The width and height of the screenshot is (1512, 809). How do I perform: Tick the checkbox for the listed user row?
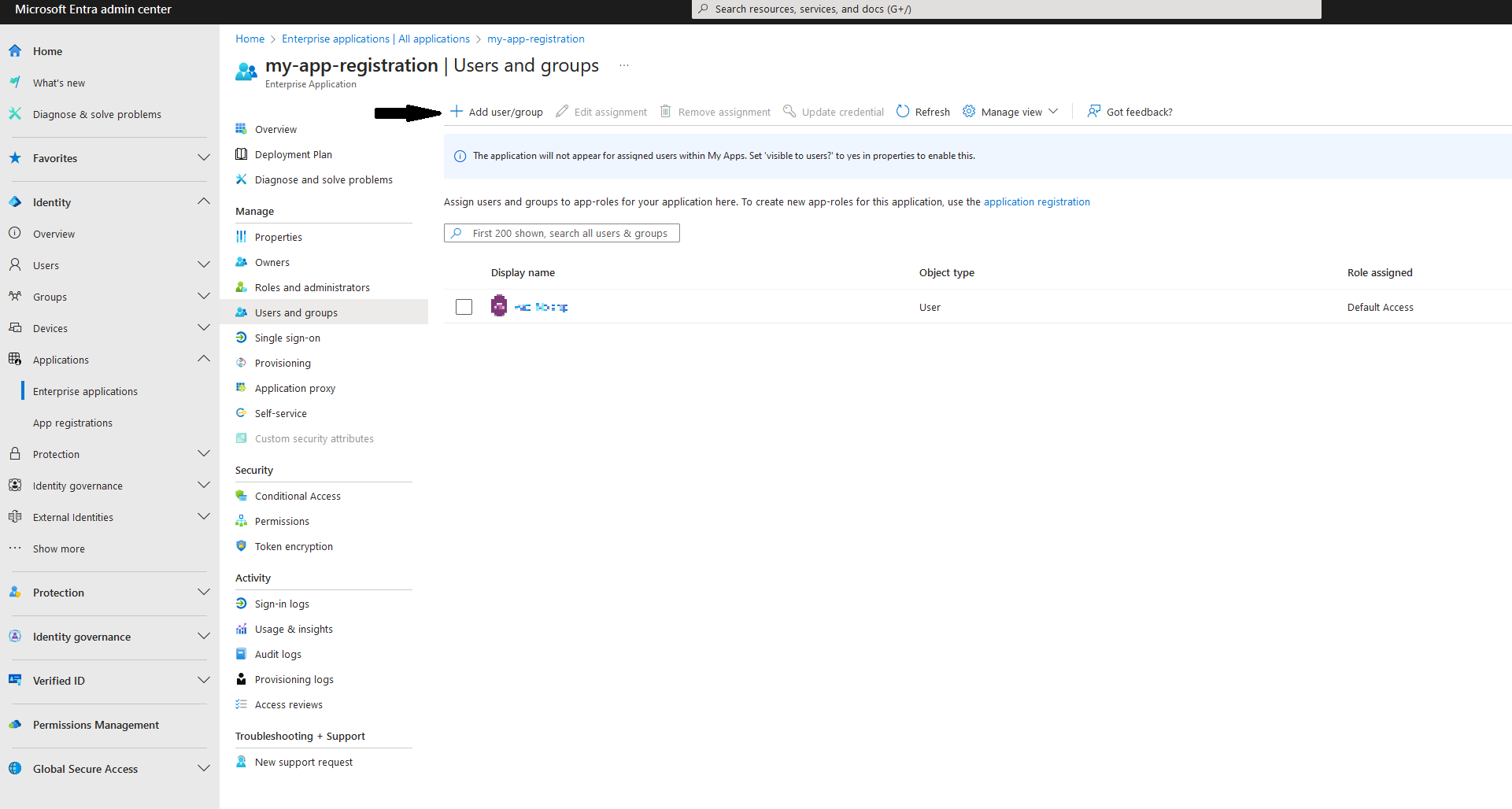point(464,307)
